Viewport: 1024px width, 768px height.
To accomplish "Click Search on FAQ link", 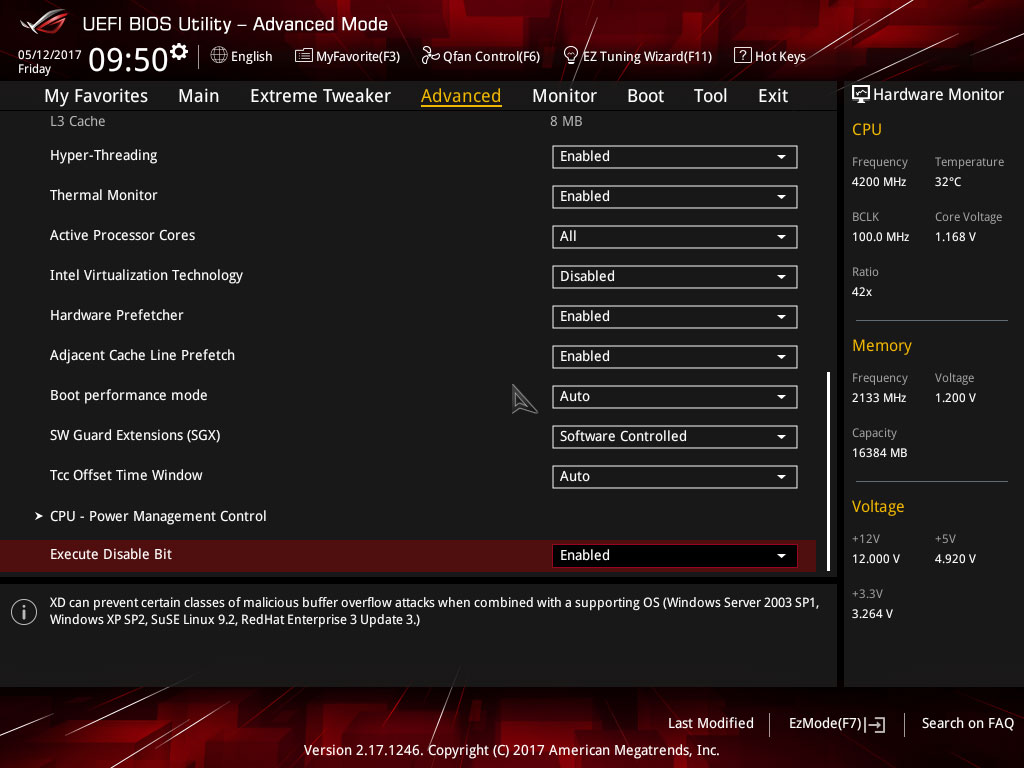I will point(968,724).
